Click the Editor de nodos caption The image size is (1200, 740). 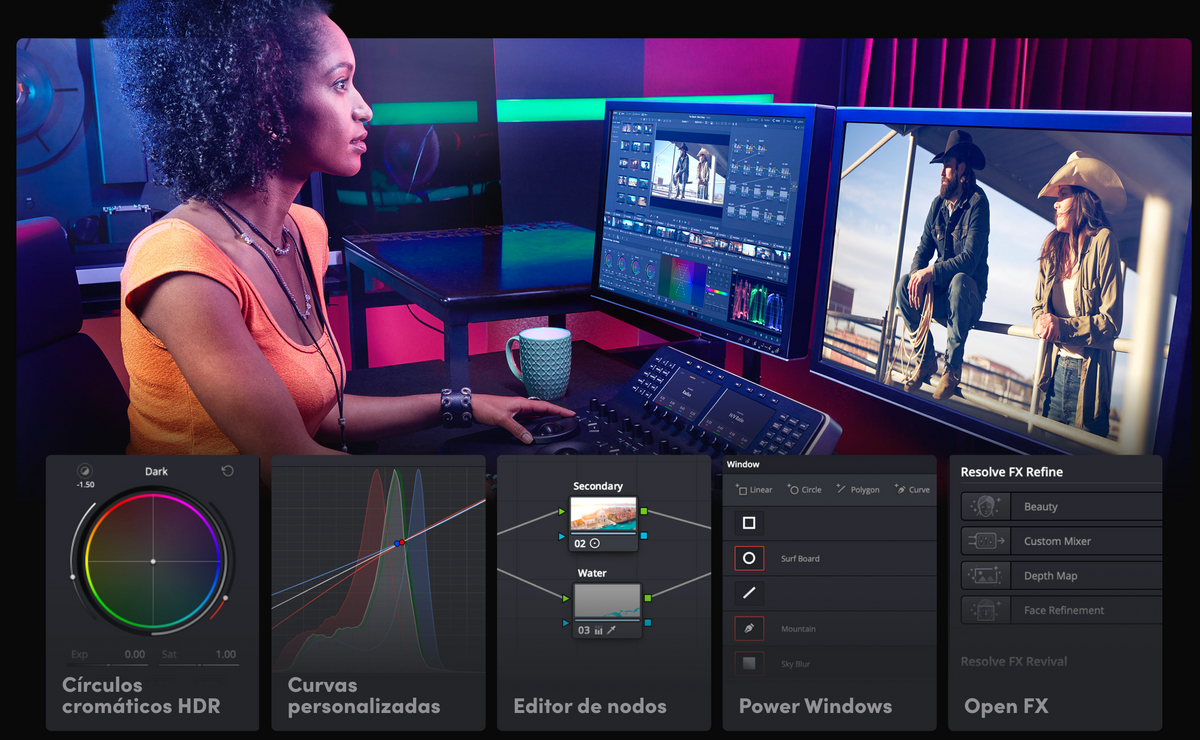[x=590, y=706]
